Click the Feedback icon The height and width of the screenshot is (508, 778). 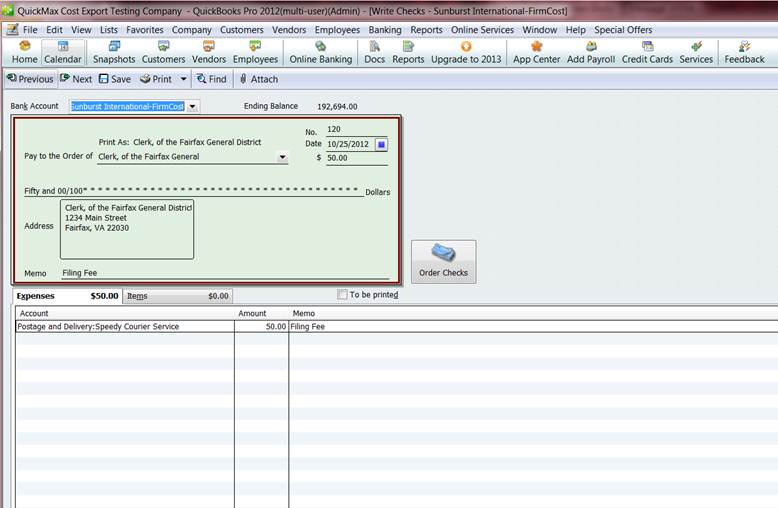[x=744, y=53]
